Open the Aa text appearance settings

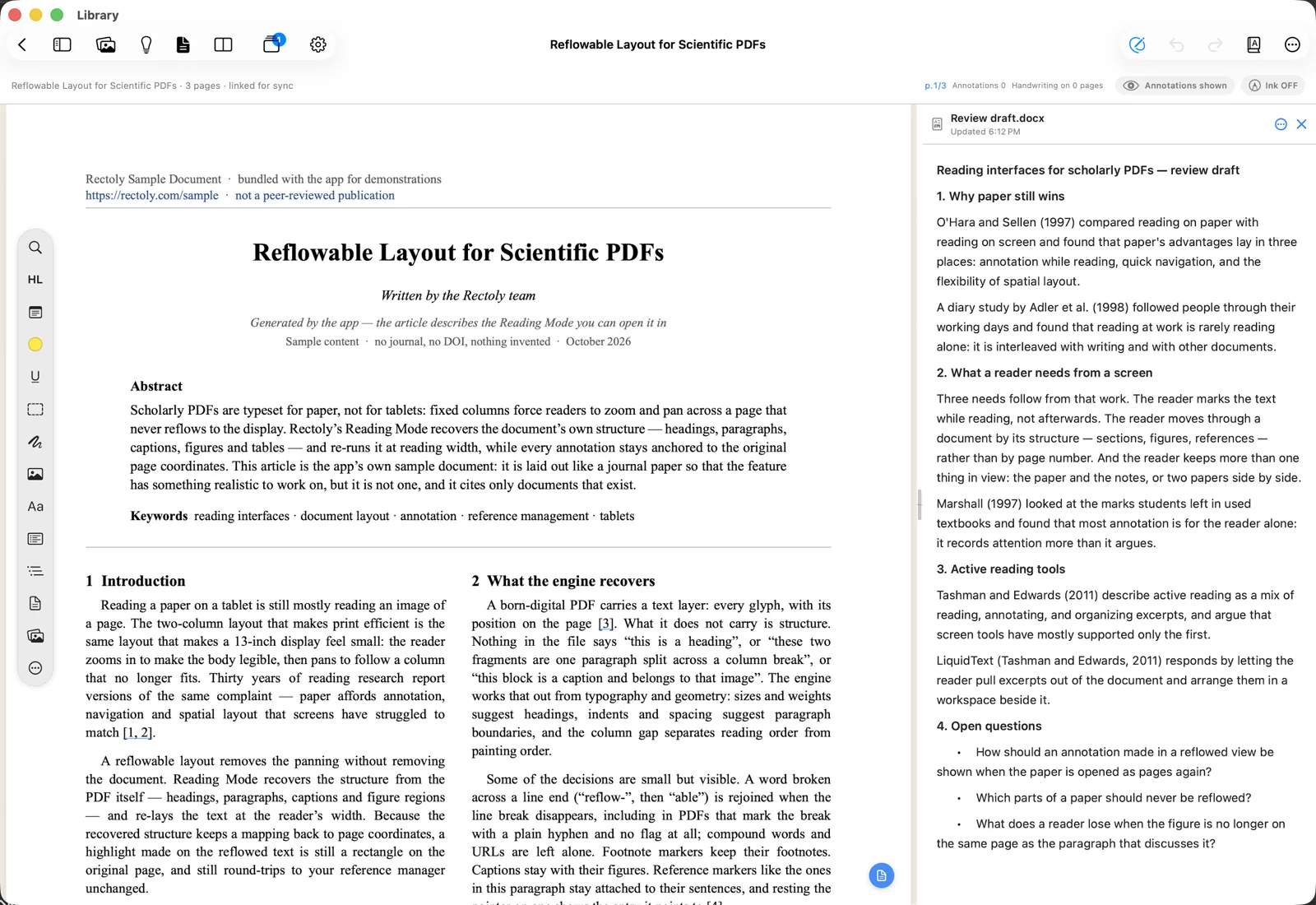point(35,507)
